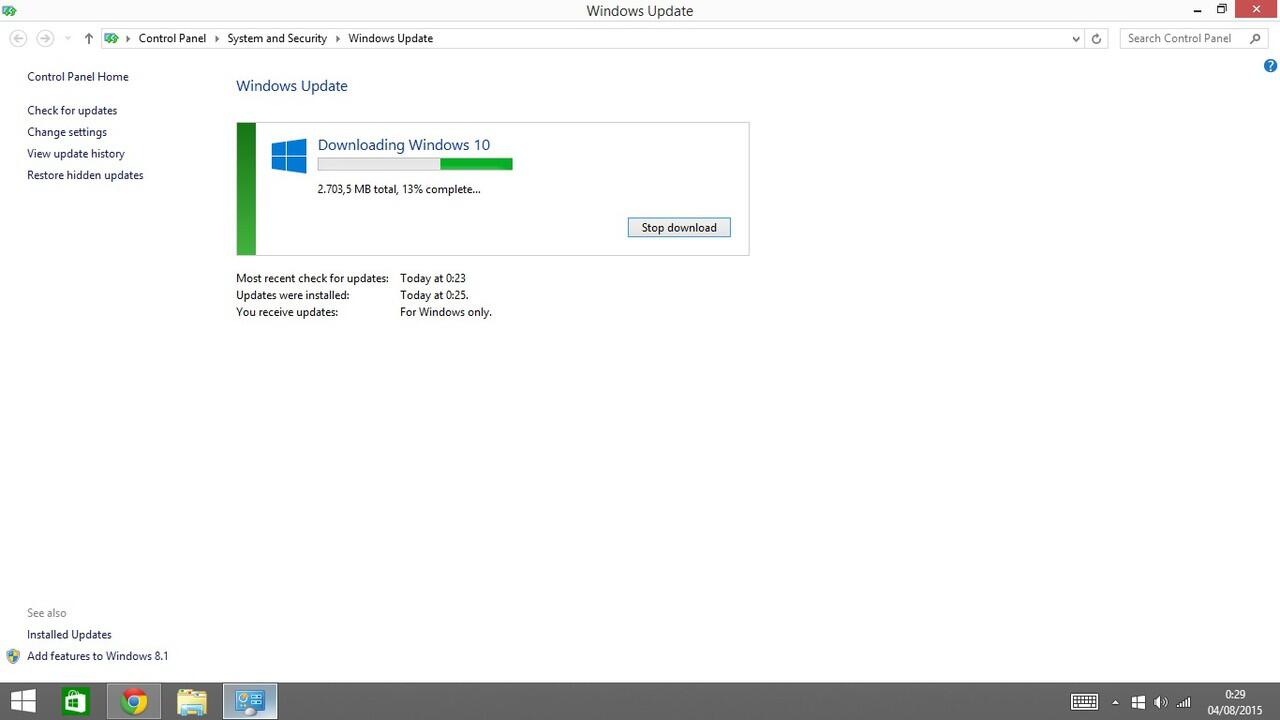Minimize the Windows Update window
This screenshot has width=1280, height=720.
click(x=1197, y=10)
